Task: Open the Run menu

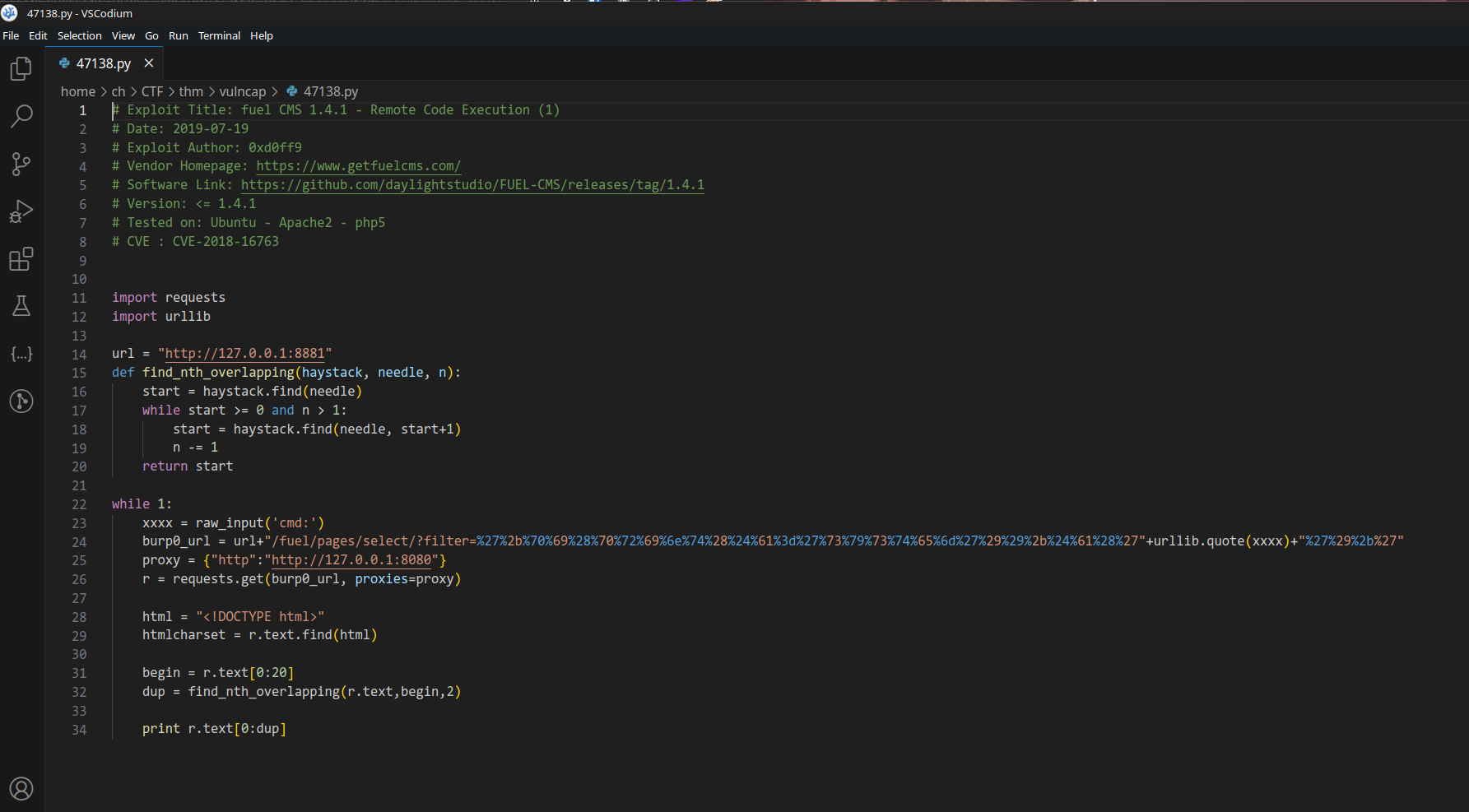Action: pyautogui.click(x=179, y=35)
